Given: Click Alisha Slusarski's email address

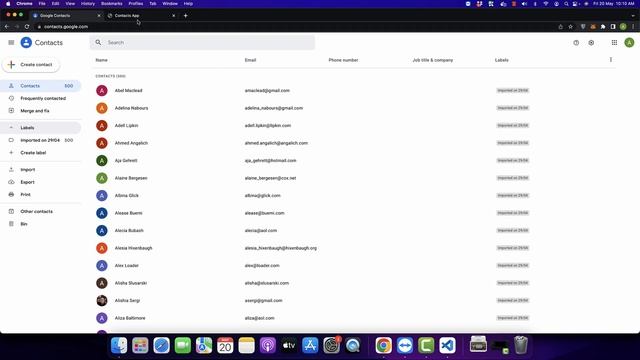Looking at the screenshot, I should point(267,283).
